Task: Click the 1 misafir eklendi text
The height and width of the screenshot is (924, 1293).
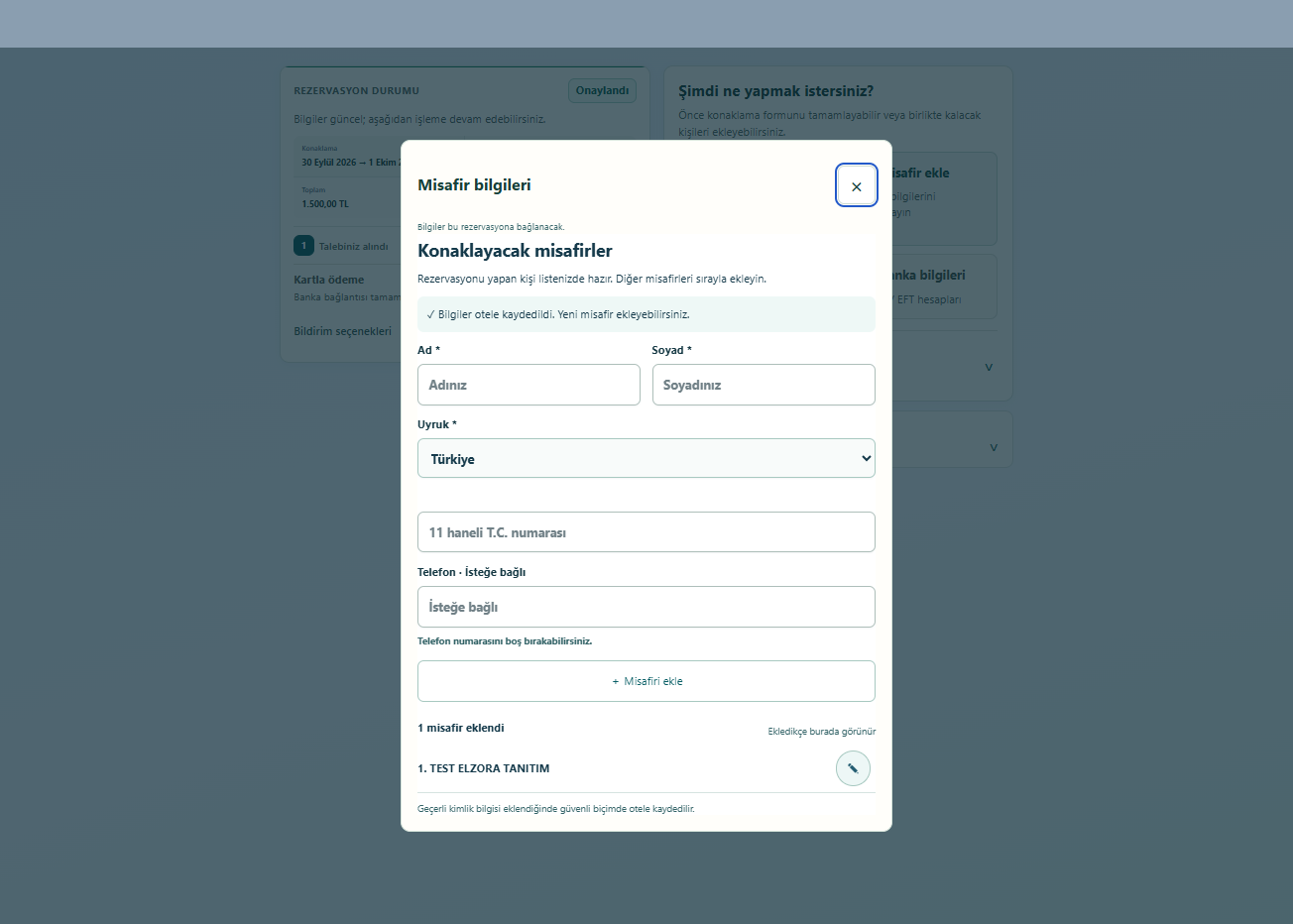Action: [x=461, y=728]
